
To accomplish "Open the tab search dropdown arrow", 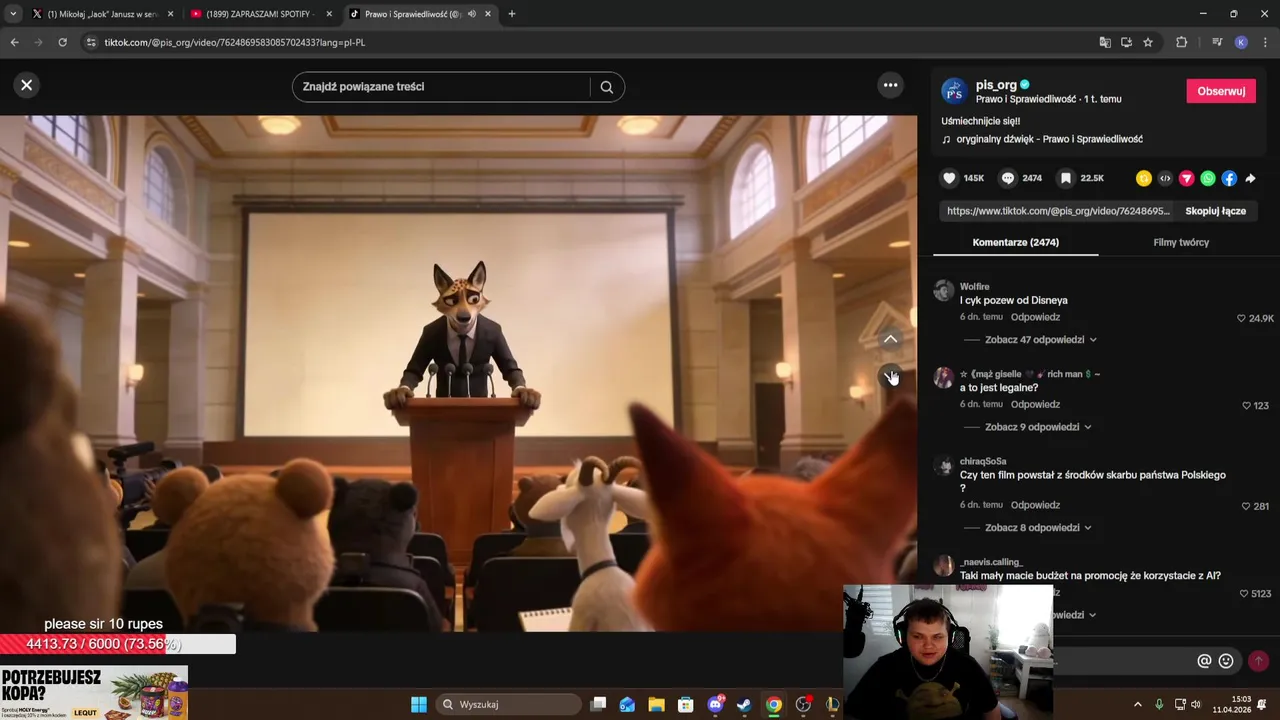I will (12, 14).
